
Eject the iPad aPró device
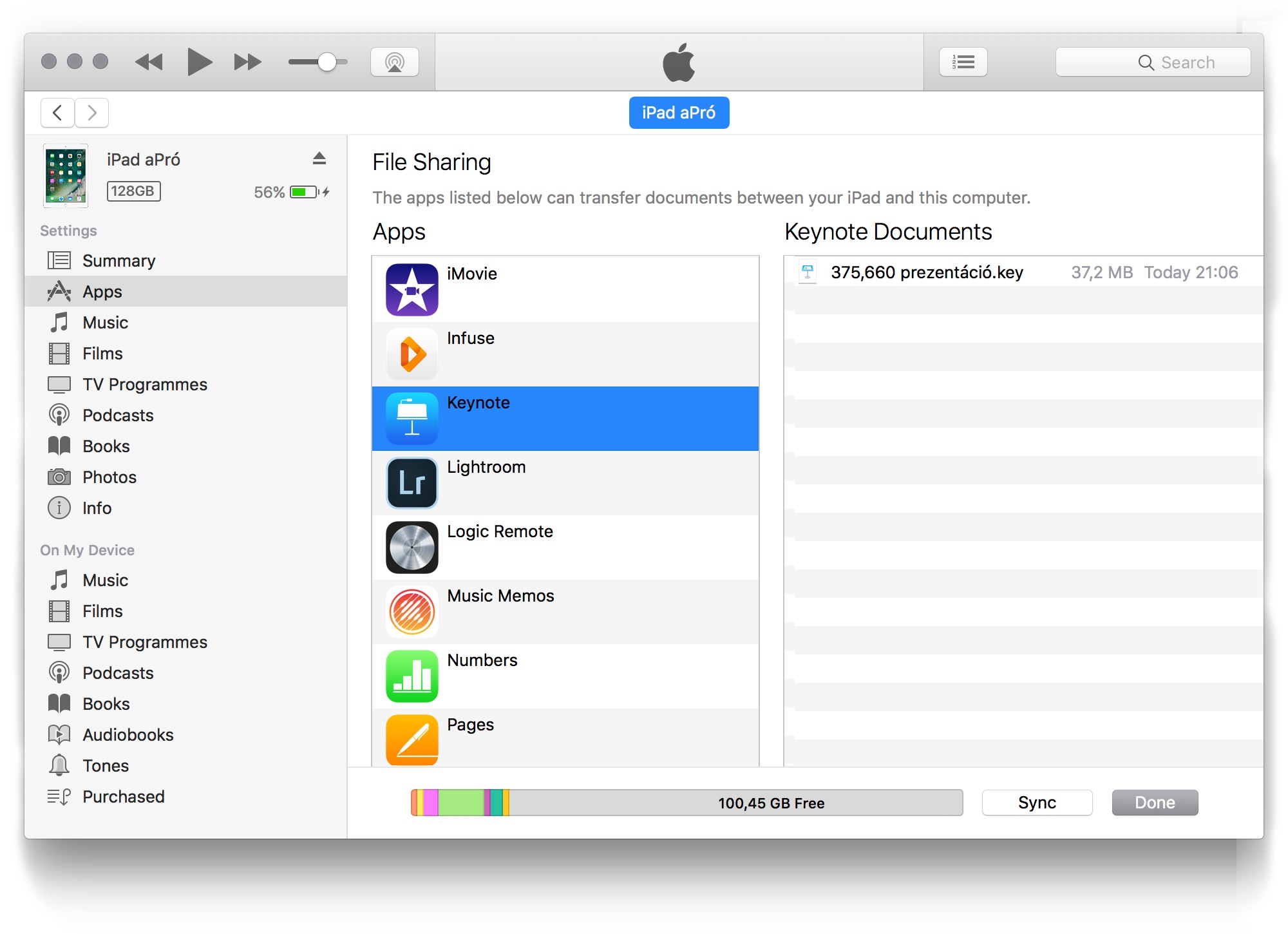[319, 158]
